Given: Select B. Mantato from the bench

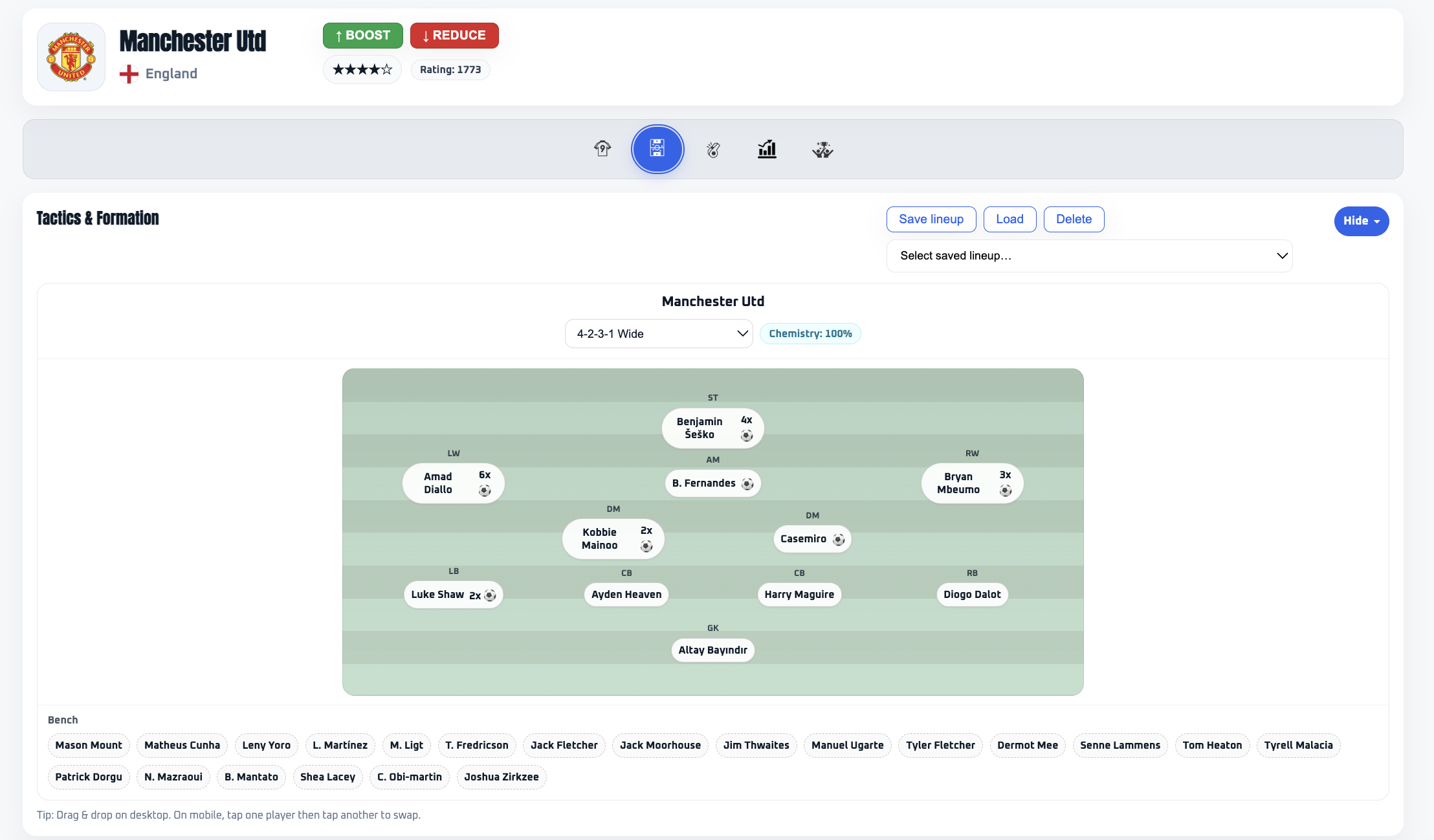Looking at the screenshot, I should coord(252,777).
